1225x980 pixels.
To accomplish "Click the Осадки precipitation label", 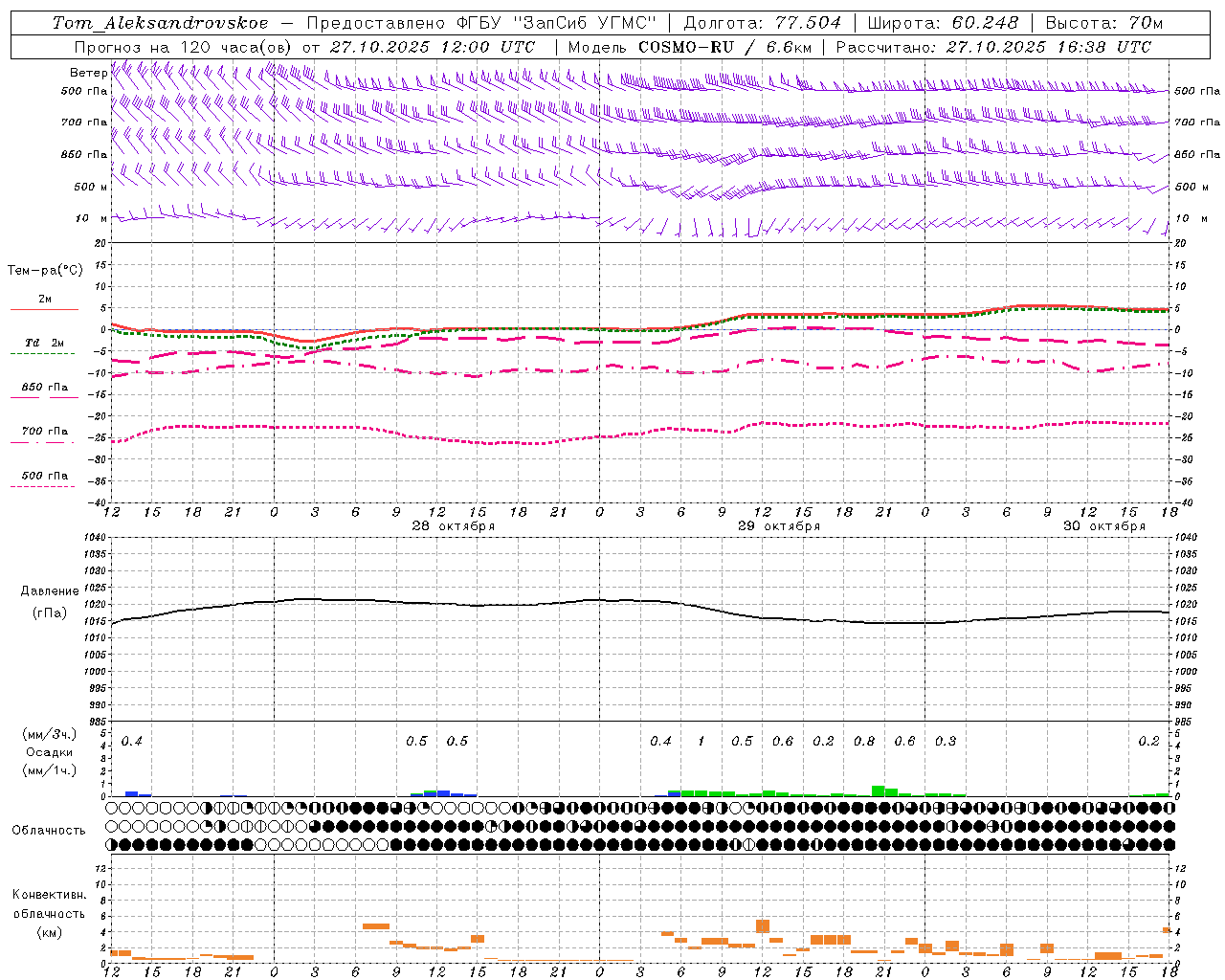I will click(50, 752).
